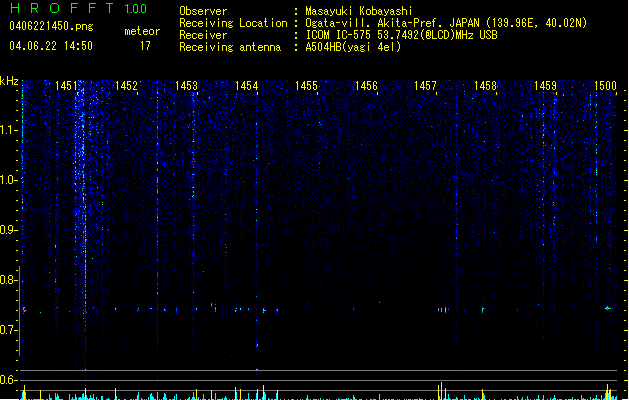Click the 1500 time axis marker
Viewport: 629px width, 400px height.
(x=605, y=86)
